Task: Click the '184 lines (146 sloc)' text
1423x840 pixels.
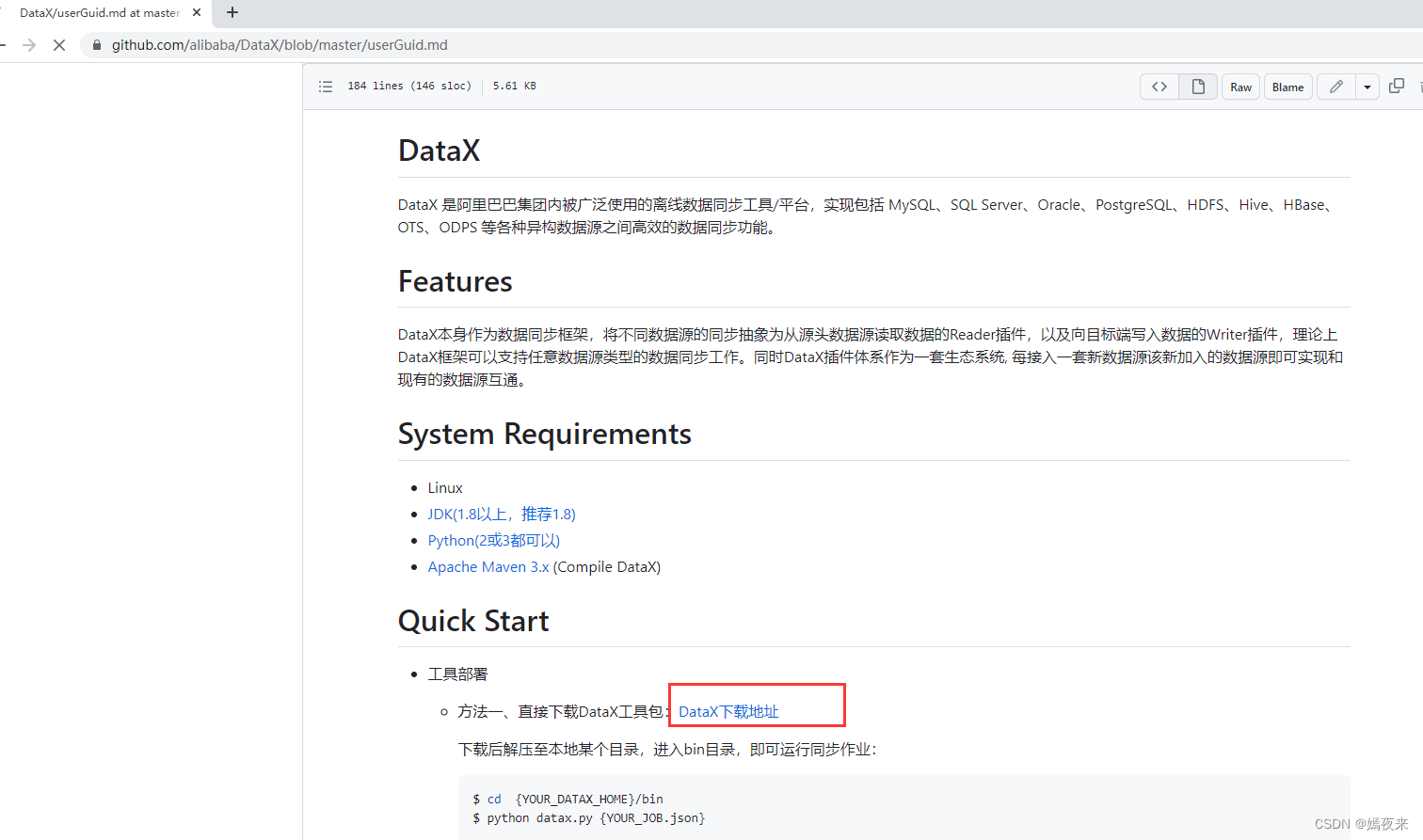Action: tap(409, 86)
